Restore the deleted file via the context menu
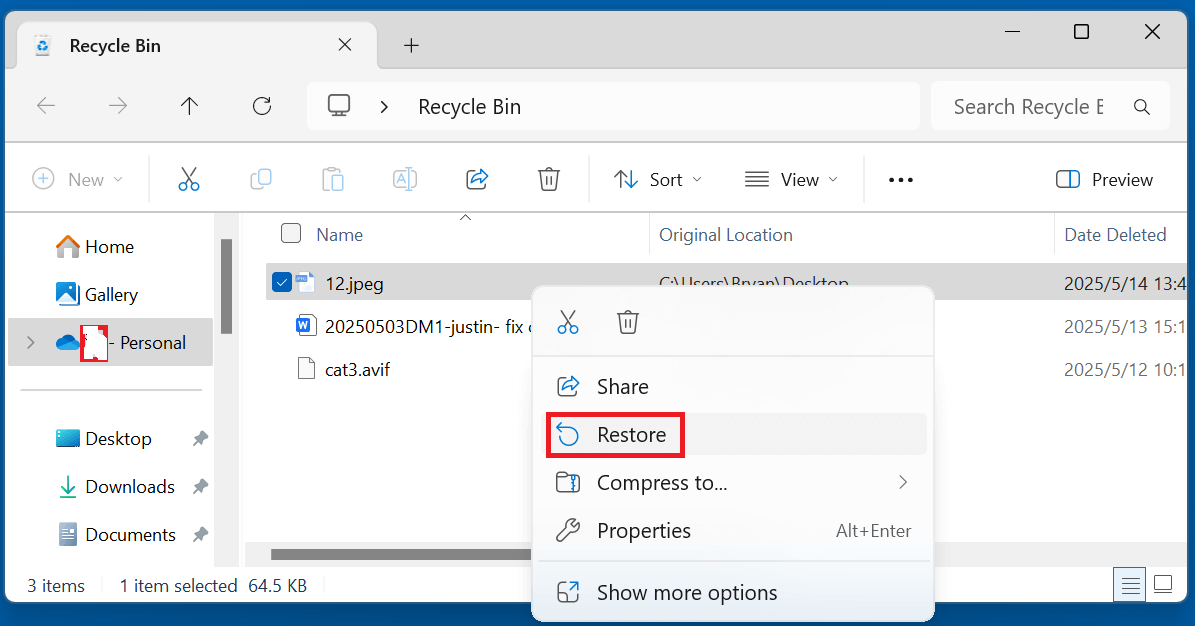The width and height of the screenshot is (1195, 626). tap(631, 434)
